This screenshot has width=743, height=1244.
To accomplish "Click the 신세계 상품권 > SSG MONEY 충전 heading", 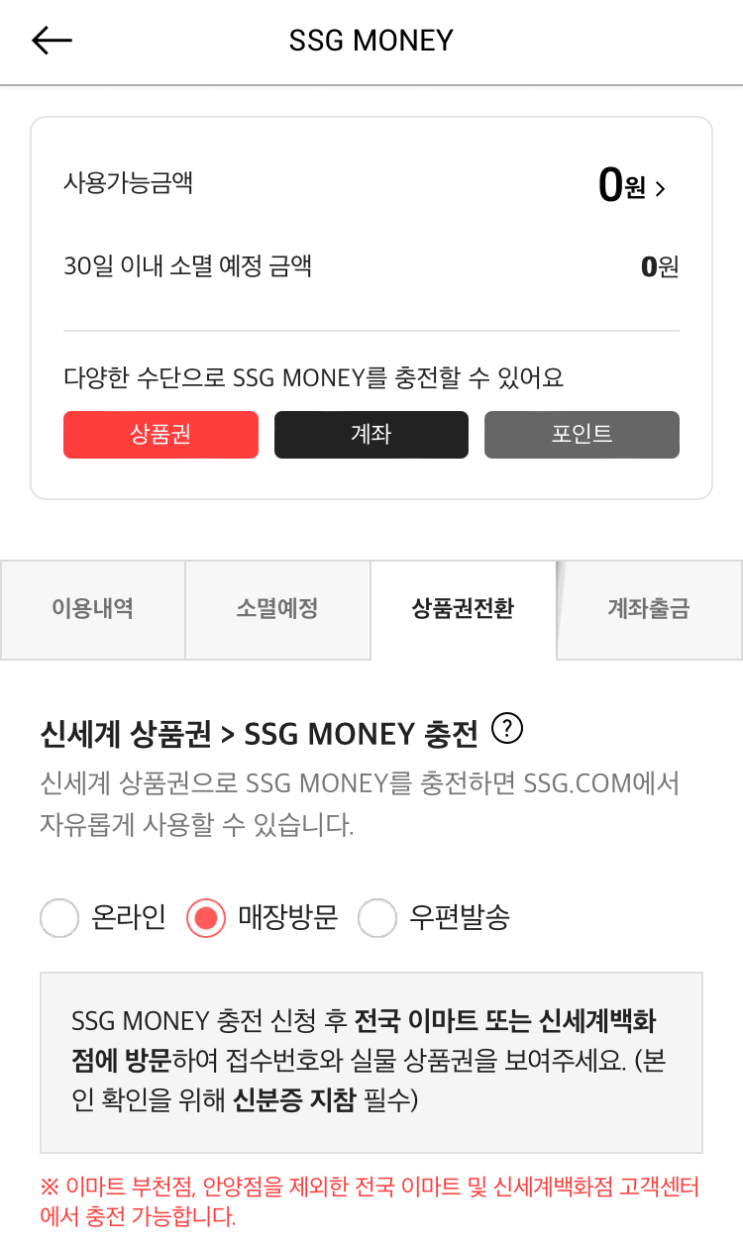I will click(x=259, y=735).
